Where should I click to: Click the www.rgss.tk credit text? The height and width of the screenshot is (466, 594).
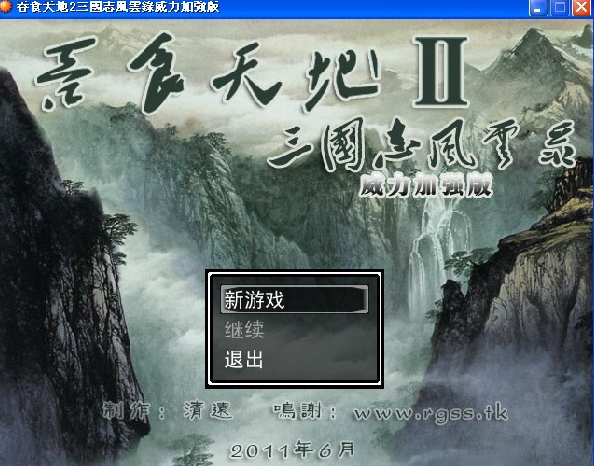(x=430, y=413)
